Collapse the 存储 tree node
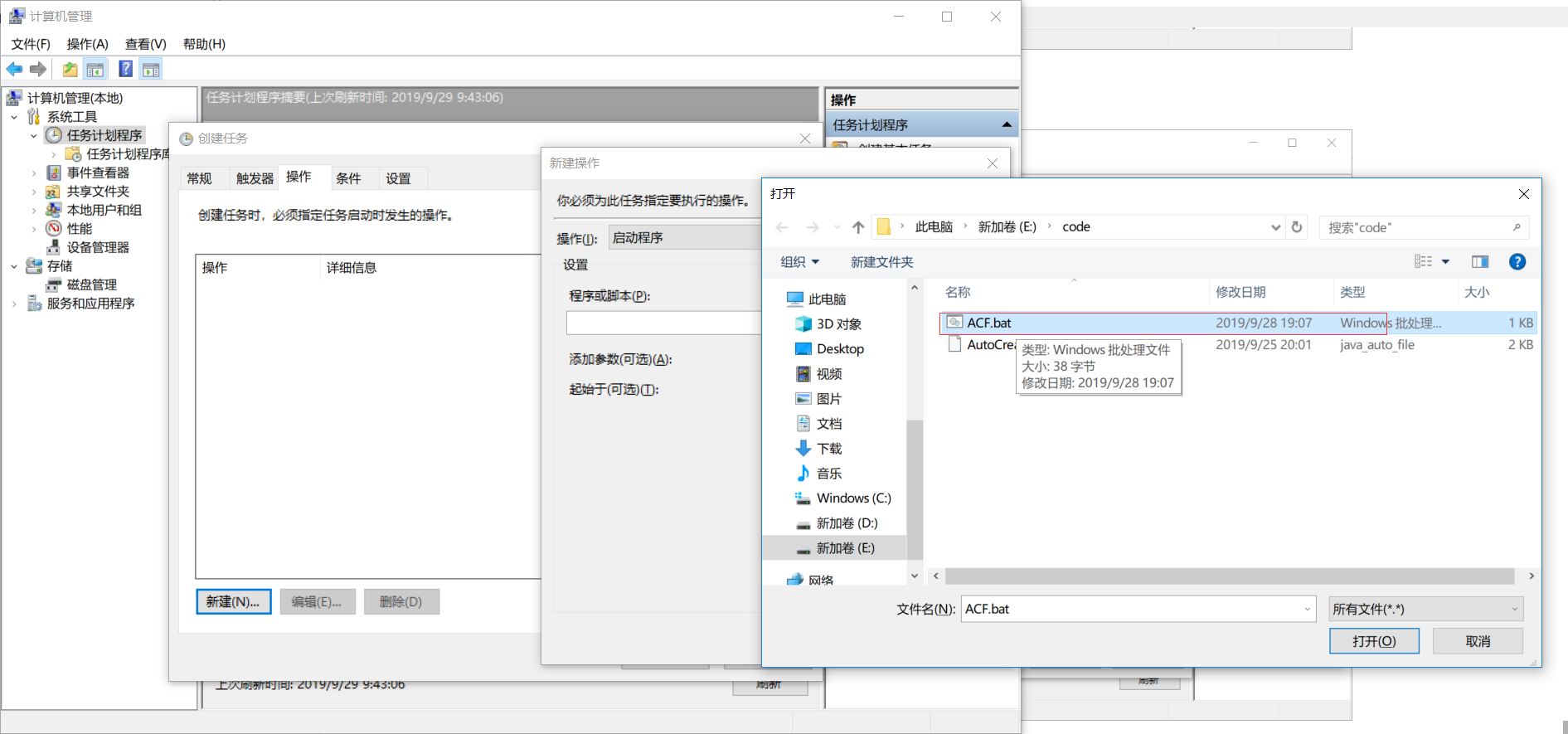This screenshot has width=1568, height=734. 14,266
